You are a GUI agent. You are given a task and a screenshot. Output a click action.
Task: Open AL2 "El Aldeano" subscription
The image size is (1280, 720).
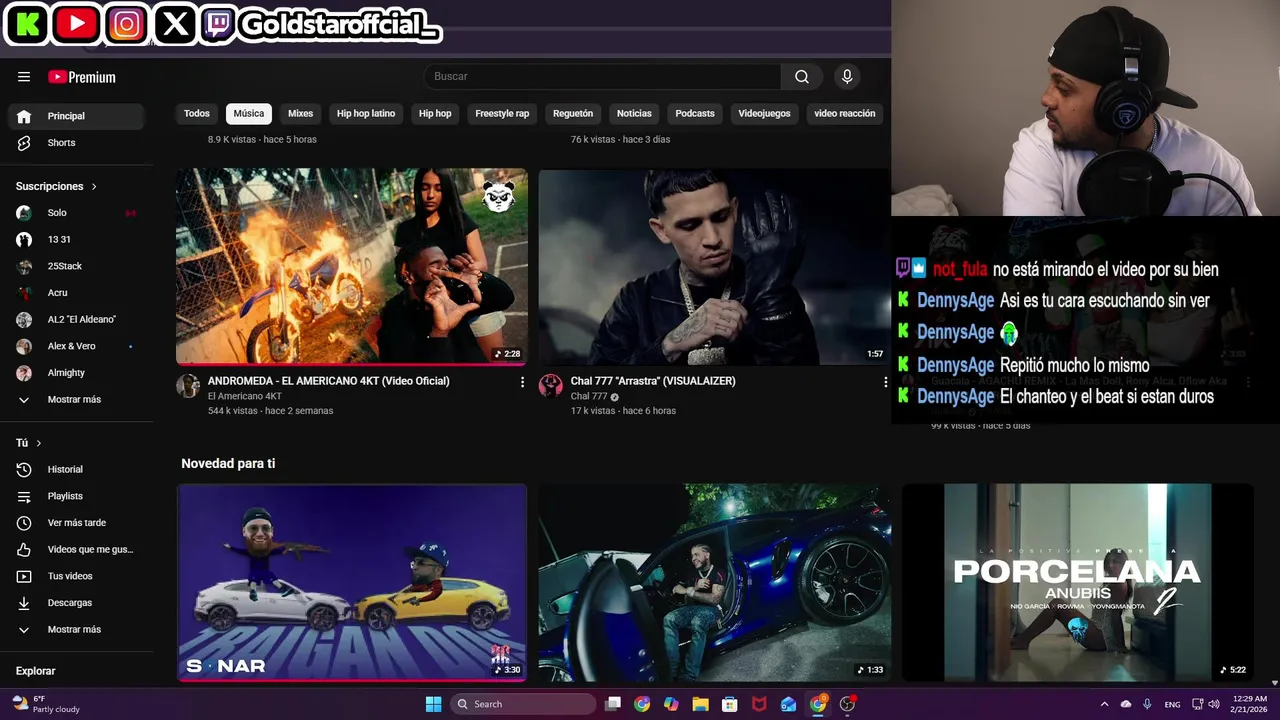76,320
